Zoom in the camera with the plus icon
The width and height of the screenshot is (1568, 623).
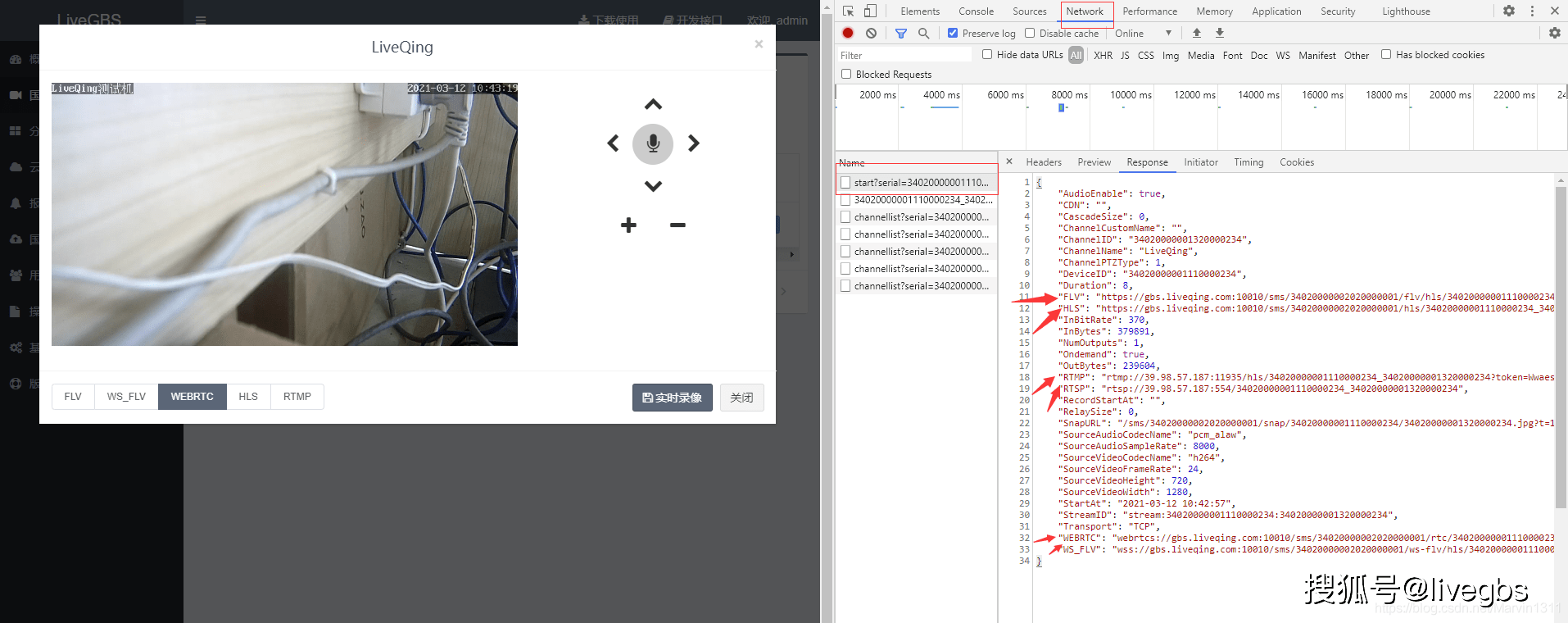pos(628,225)
